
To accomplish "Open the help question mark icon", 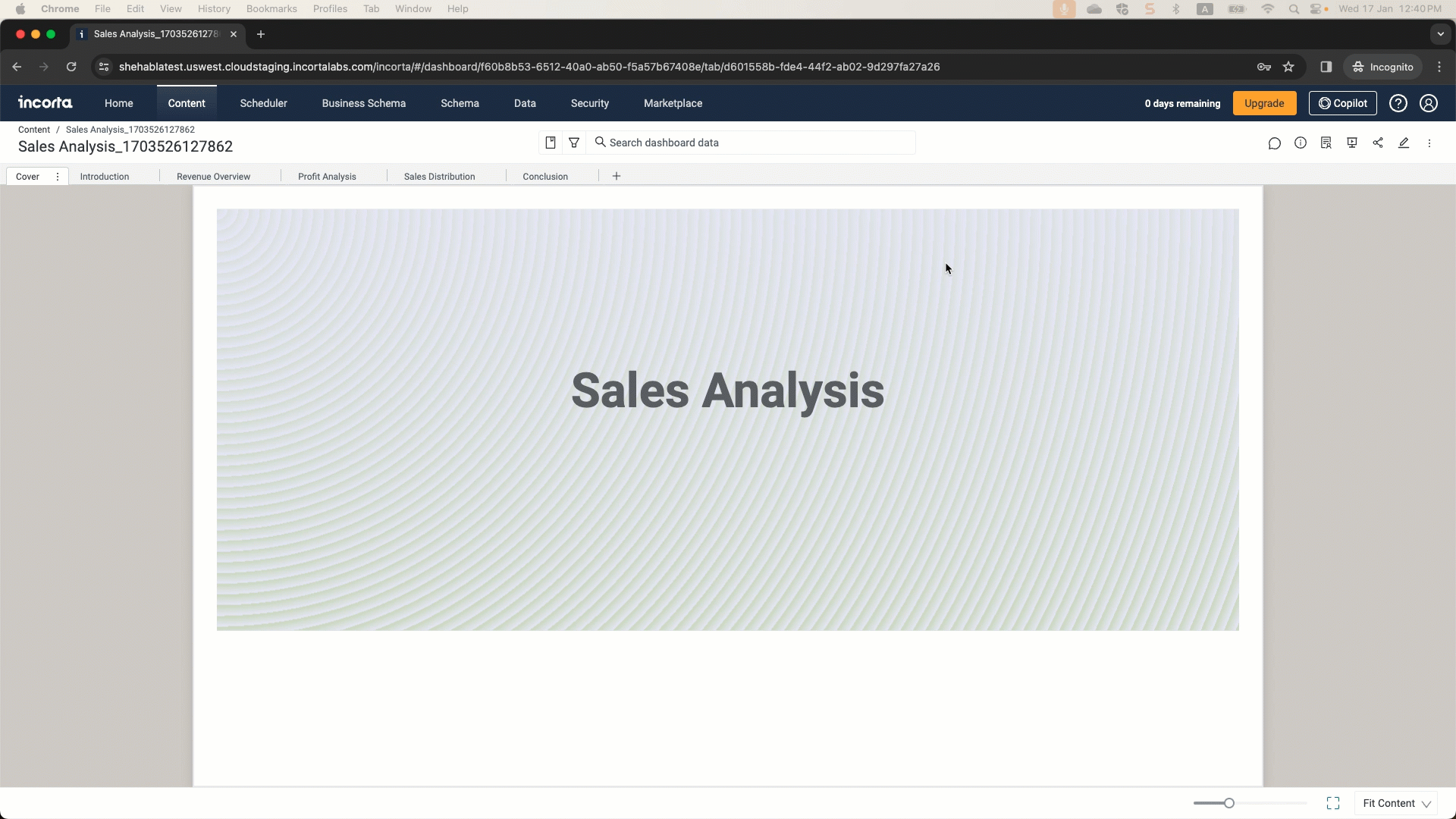I will 1398,103.
